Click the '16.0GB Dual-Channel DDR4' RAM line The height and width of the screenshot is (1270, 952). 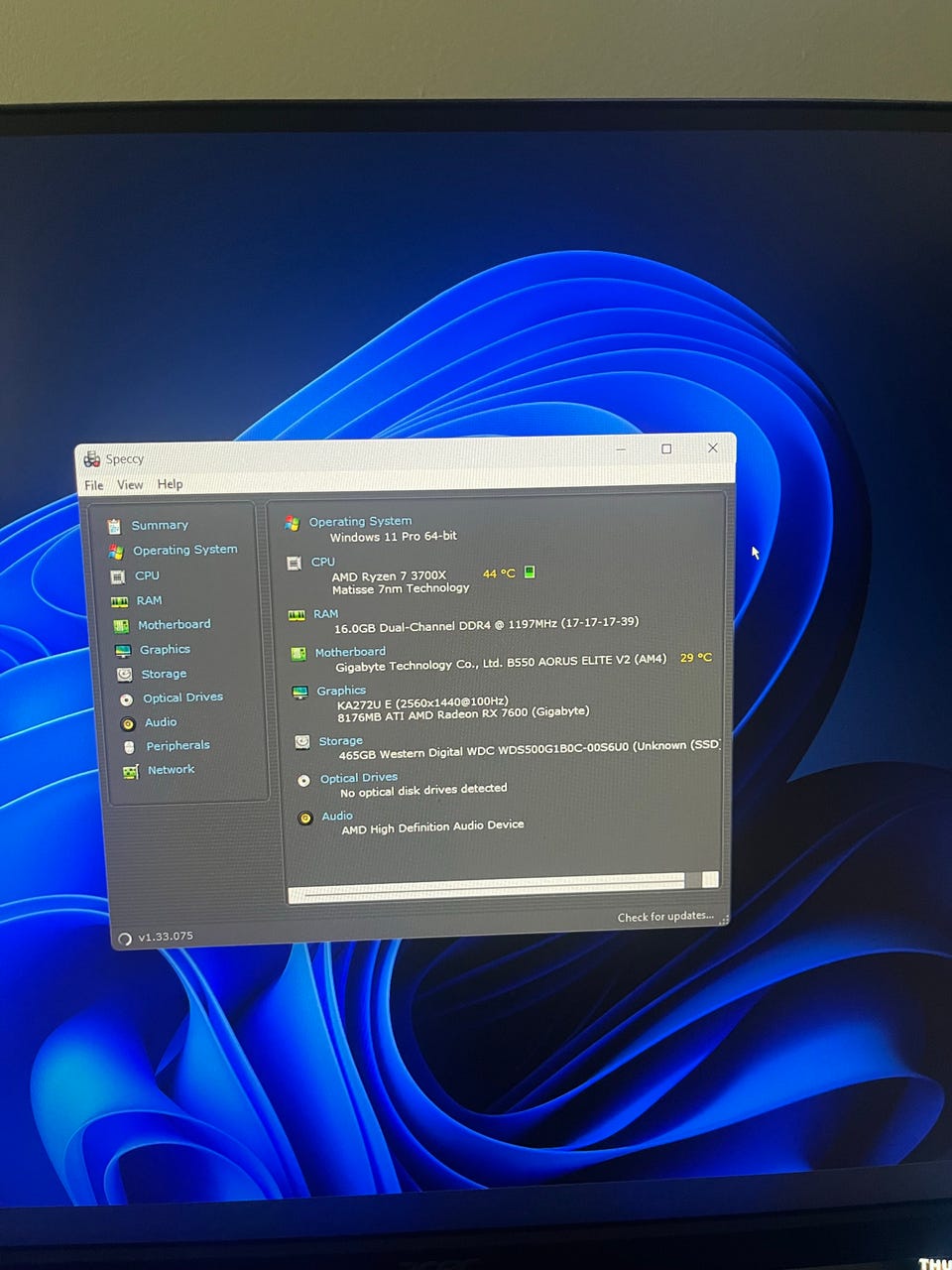coord(487,625)
